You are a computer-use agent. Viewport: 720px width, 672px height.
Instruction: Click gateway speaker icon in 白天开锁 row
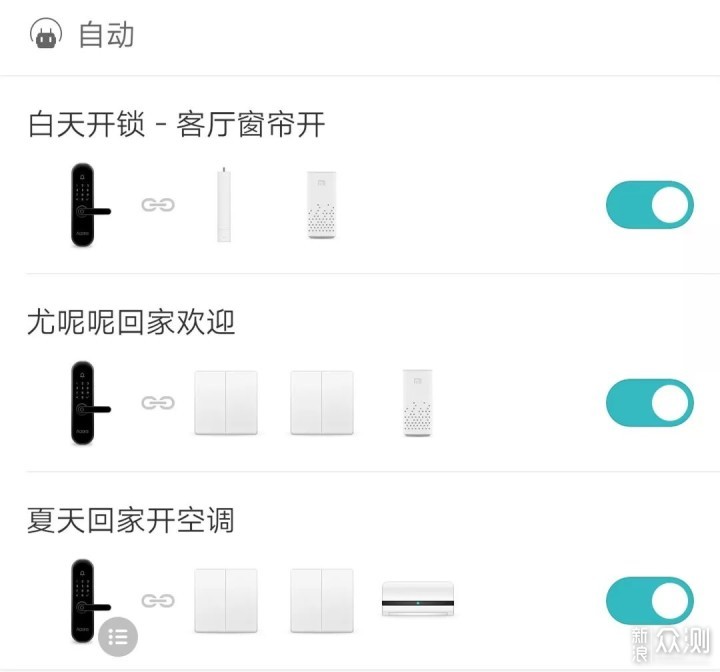tap(321, 205)
